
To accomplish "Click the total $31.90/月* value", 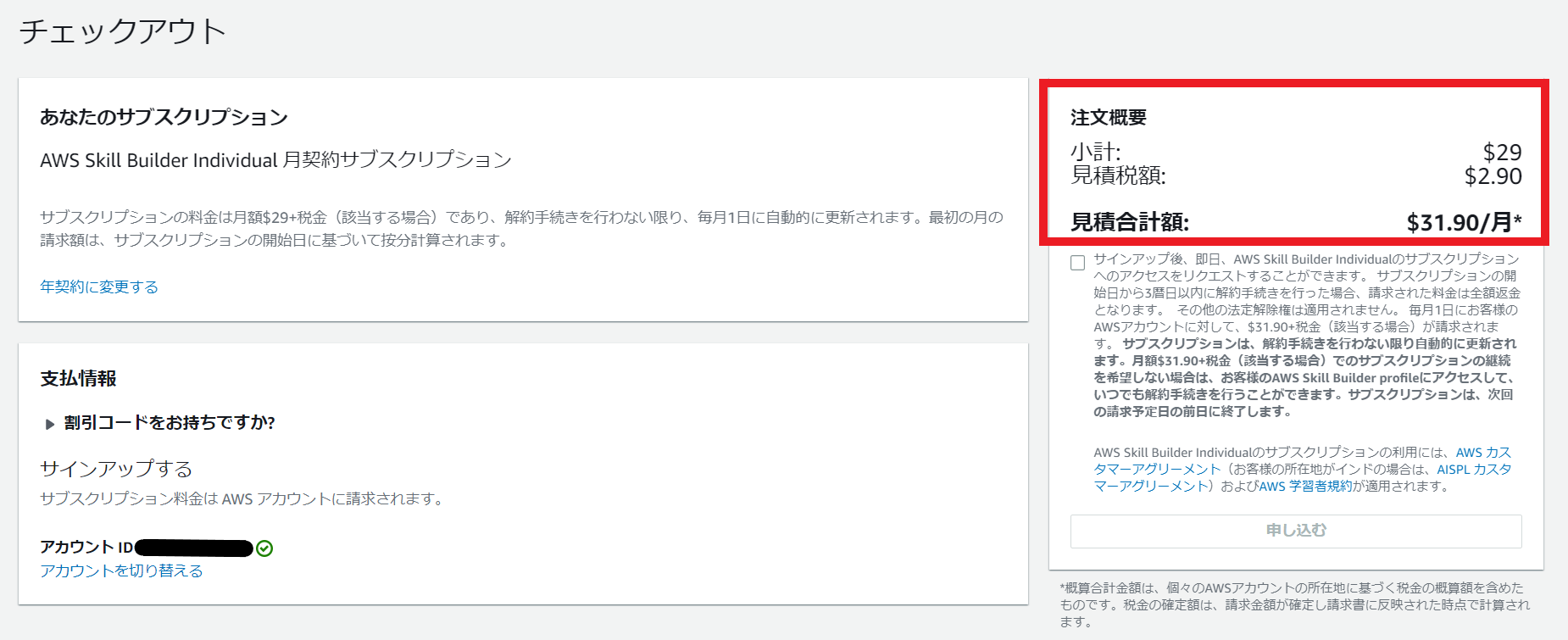I will (x=1465, y=222).
